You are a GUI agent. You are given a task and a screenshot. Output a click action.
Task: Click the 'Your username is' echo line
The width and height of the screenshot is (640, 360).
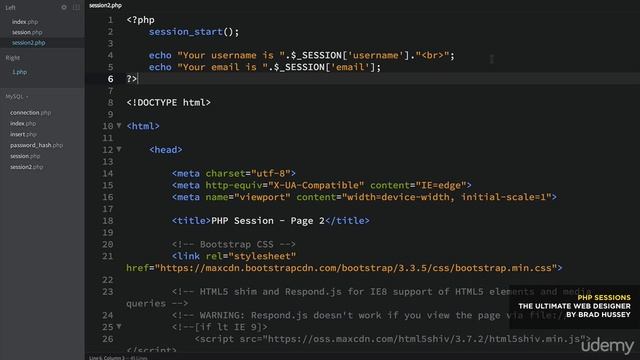(302, 56)
